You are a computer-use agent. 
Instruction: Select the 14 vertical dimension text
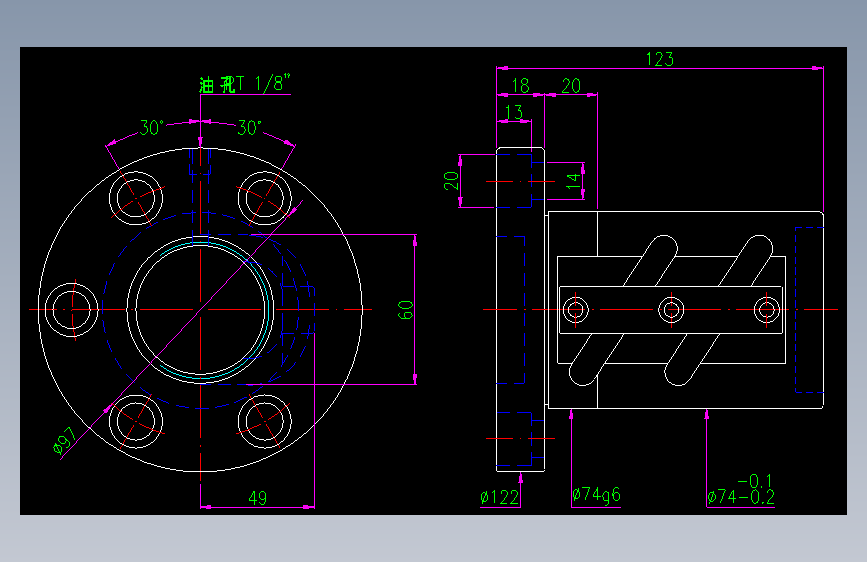tap(573, 181)
